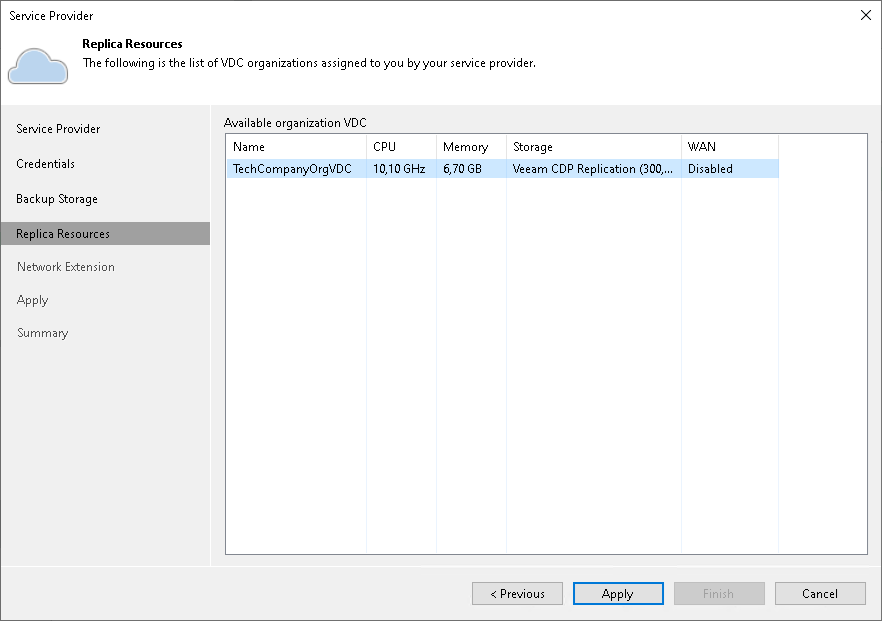882x621 pixels.
Task: Close the Service Provider dialog
Action: pyautogui.click(x=866, y=15)
